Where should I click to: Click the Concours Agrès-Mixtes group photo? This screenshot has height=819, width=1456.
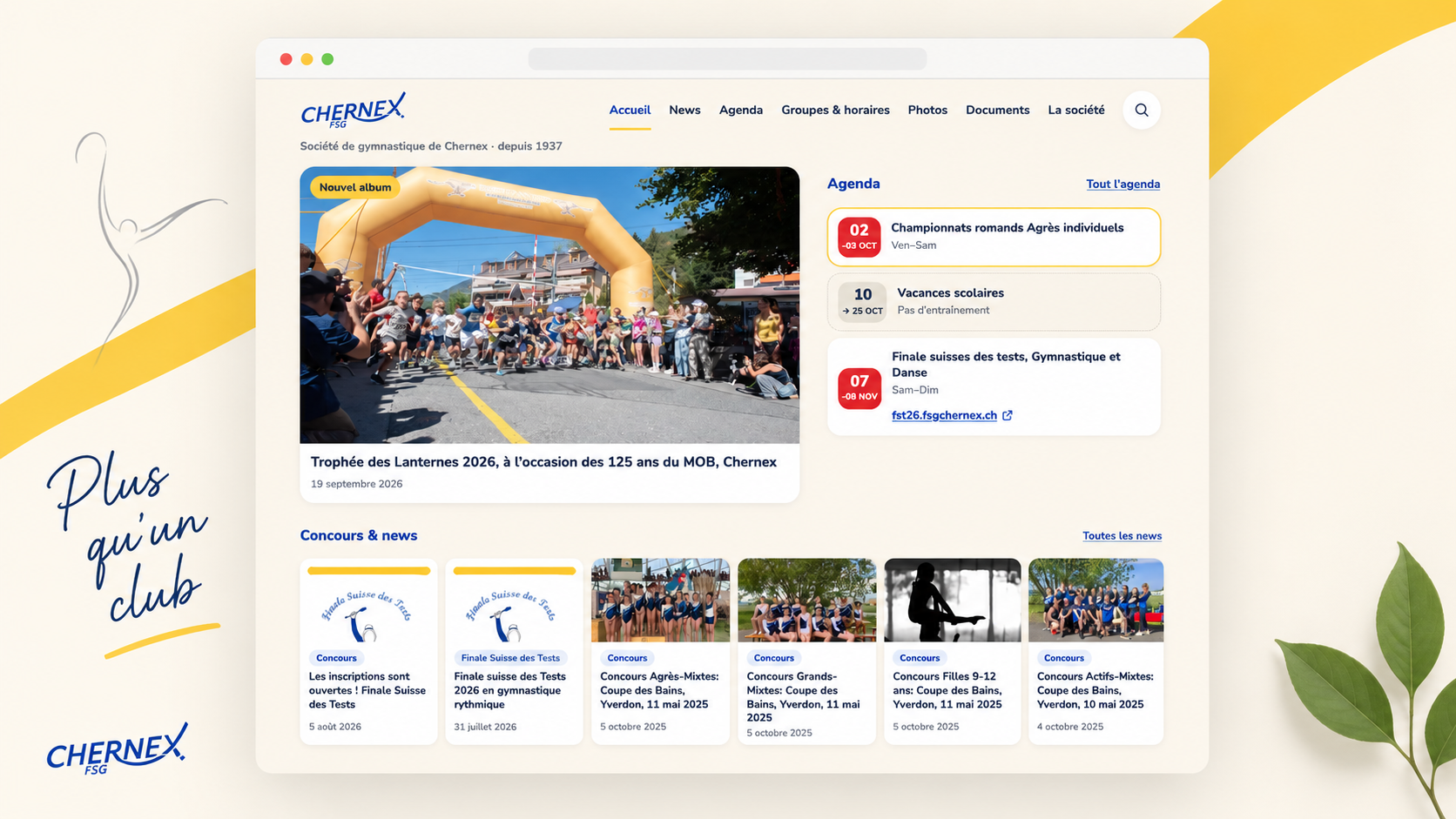click(x=660, y=601)
